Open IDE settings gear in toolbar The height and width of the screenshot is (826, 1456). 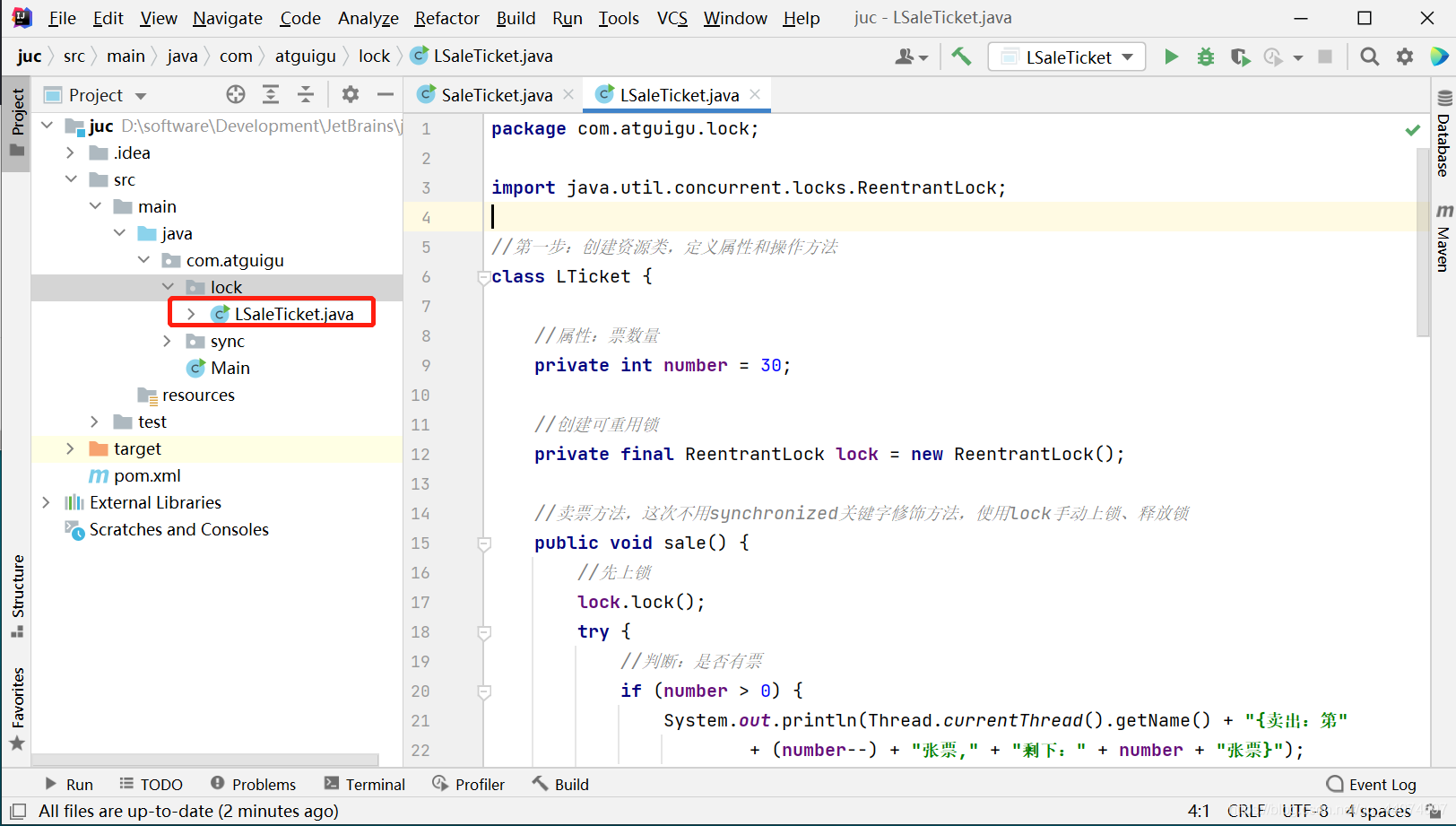coord(1405,57)
